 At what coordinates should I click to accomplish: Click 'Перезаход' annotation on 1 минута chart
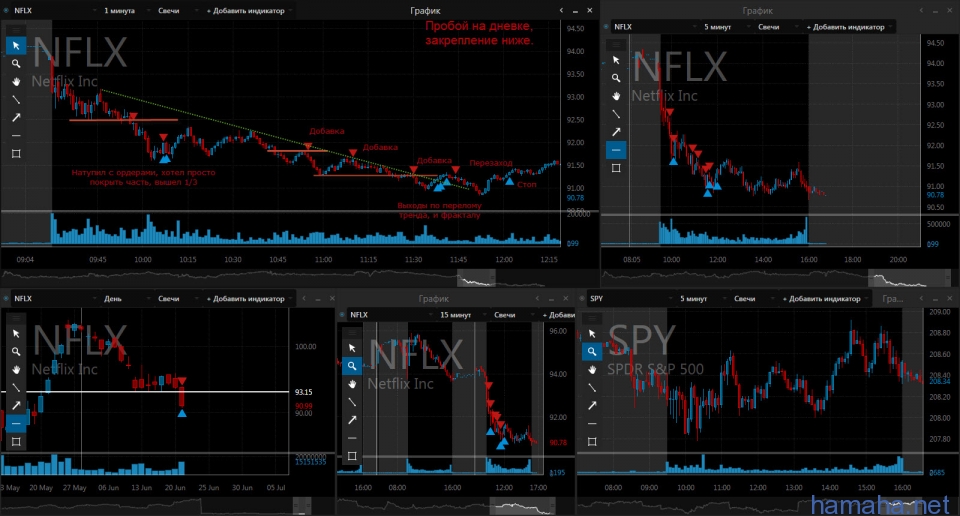click(491, 163)
